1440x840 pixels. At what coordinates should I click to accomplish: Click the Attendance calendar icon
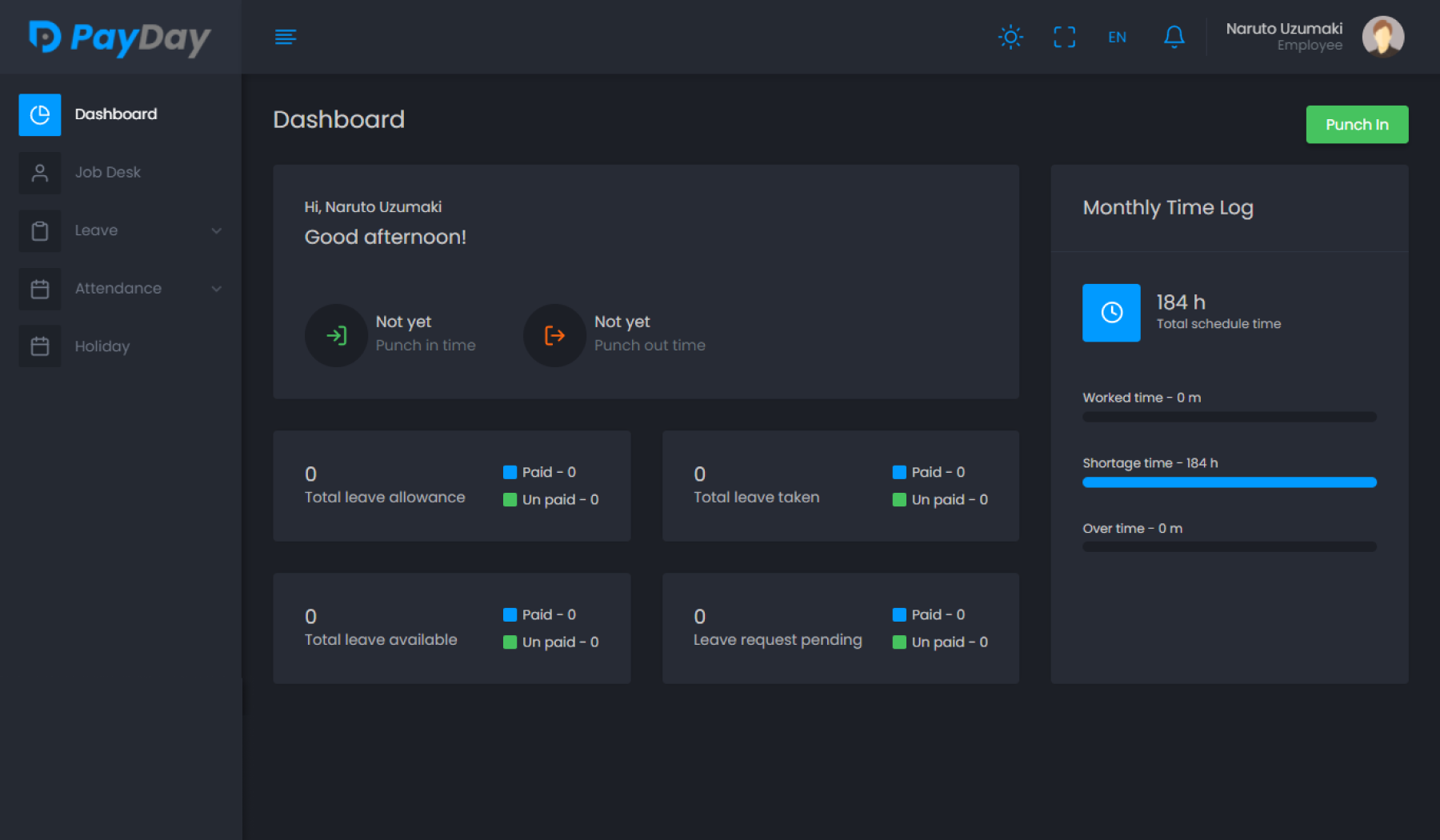point(40,289)
